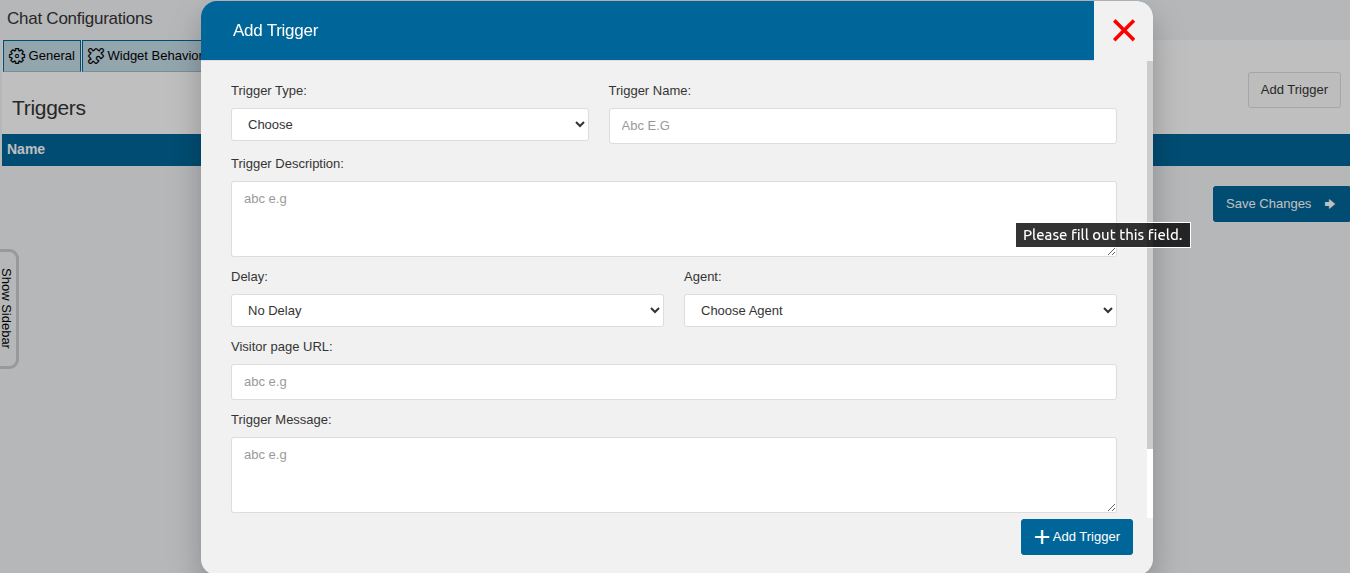Image resolution: width=1350 pixels, height=573 pixels.
Task: Click the Trigger Message resize handle
Action: [x=1111, y=507]
